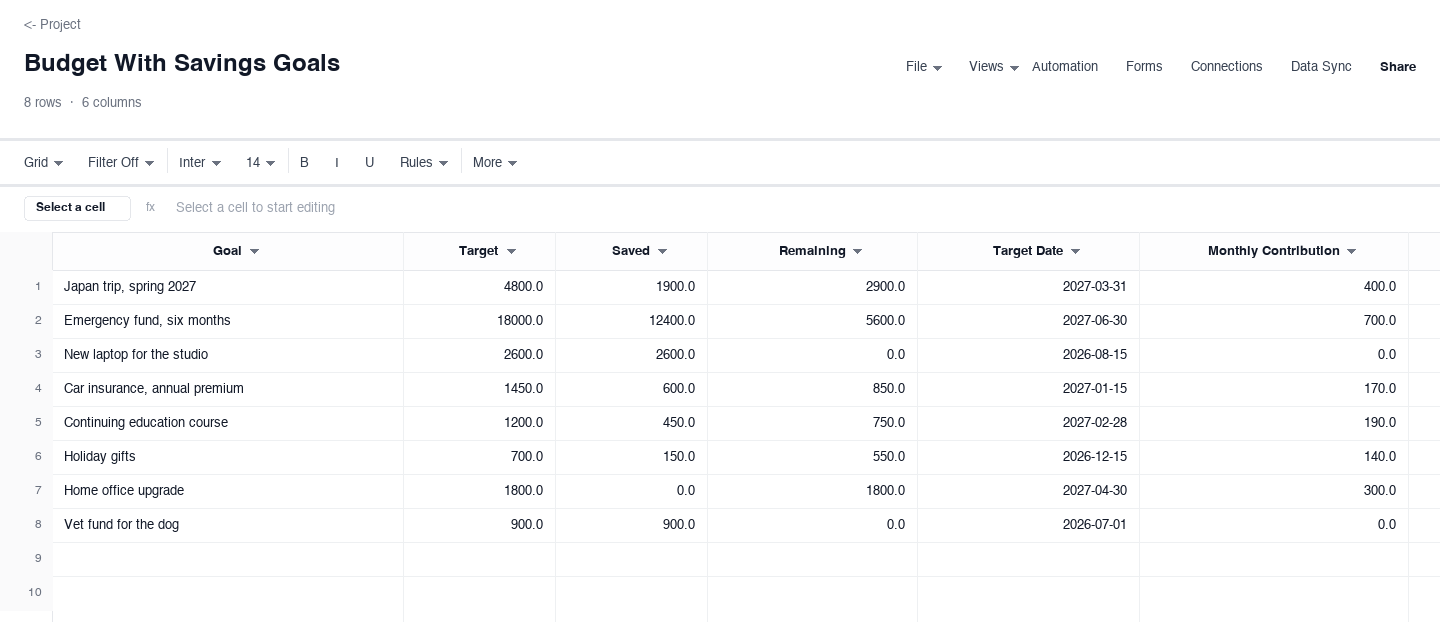Viewport: 1440px width, 622px height.
Task: Select the 850.0 remaining cell
Action: (x=813, y=389)
